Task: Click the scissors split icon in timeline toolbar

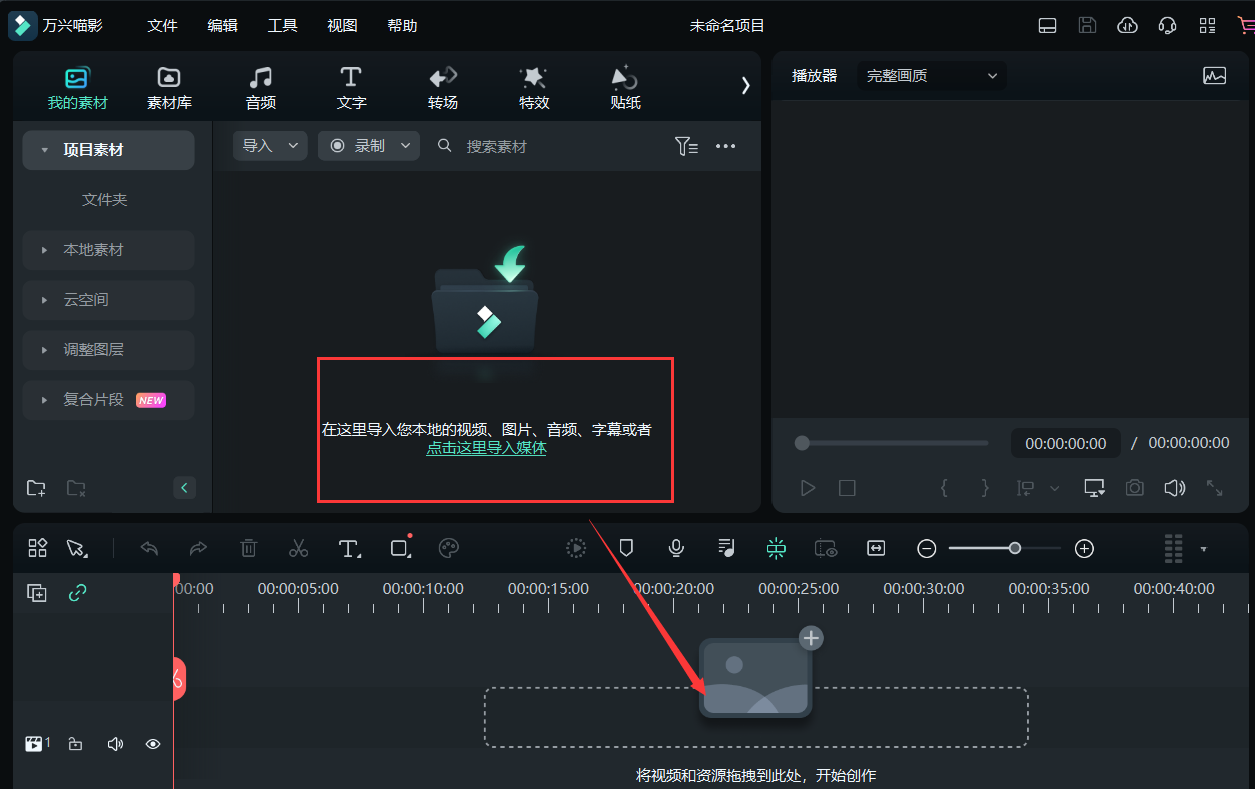Action: tap(298, 548)
